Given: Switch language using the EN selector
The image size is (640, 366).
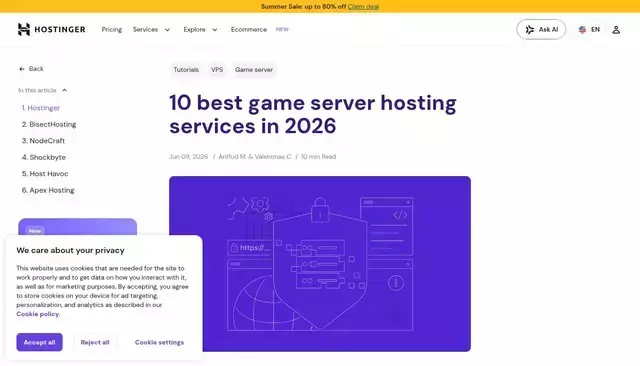Looking at the screenshot, I should click(x=596, y=29).
